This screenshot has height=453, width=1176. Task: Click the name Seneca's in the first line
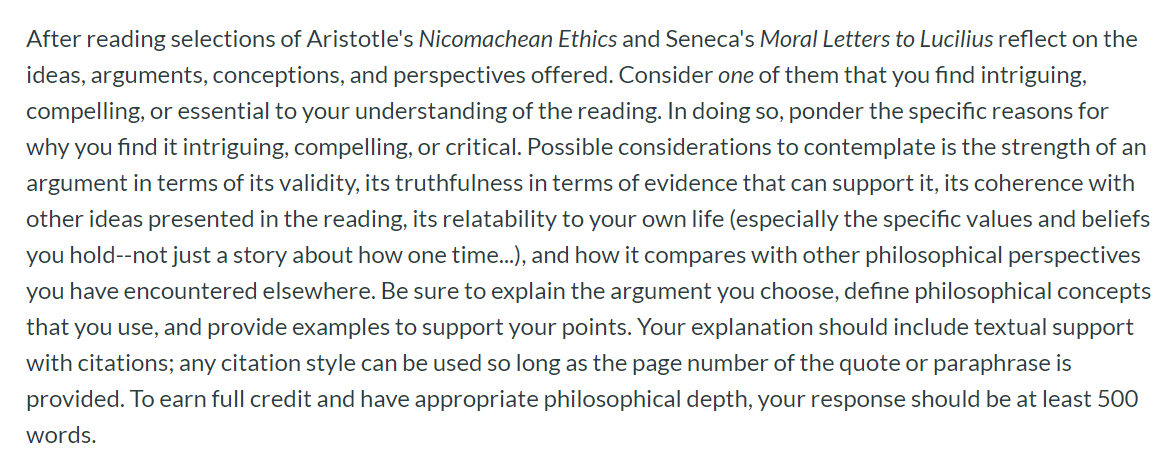pyautogui.click(x=710, y=39)
